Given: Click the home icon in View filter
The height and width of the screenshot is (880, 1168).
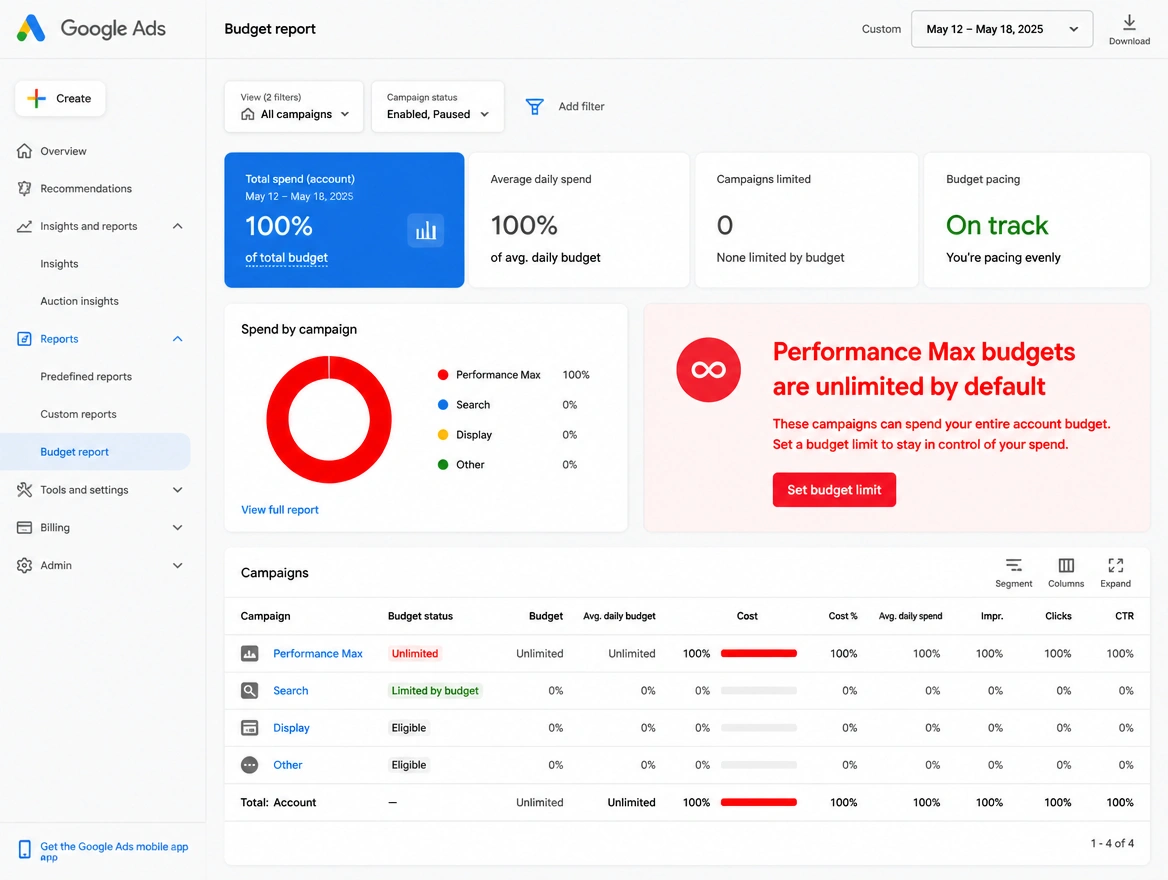Looking at the screenshot, I should tap(248, 114).
